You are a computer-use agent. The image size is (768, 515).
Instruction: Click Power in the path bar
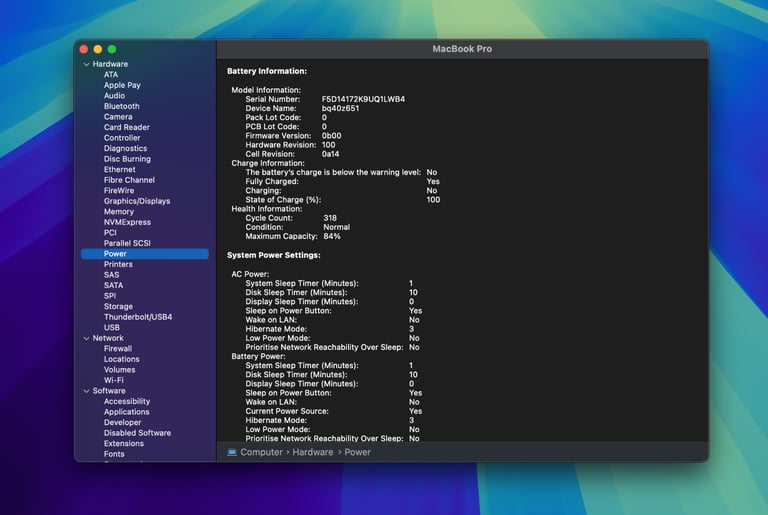(x=358, y=452)
